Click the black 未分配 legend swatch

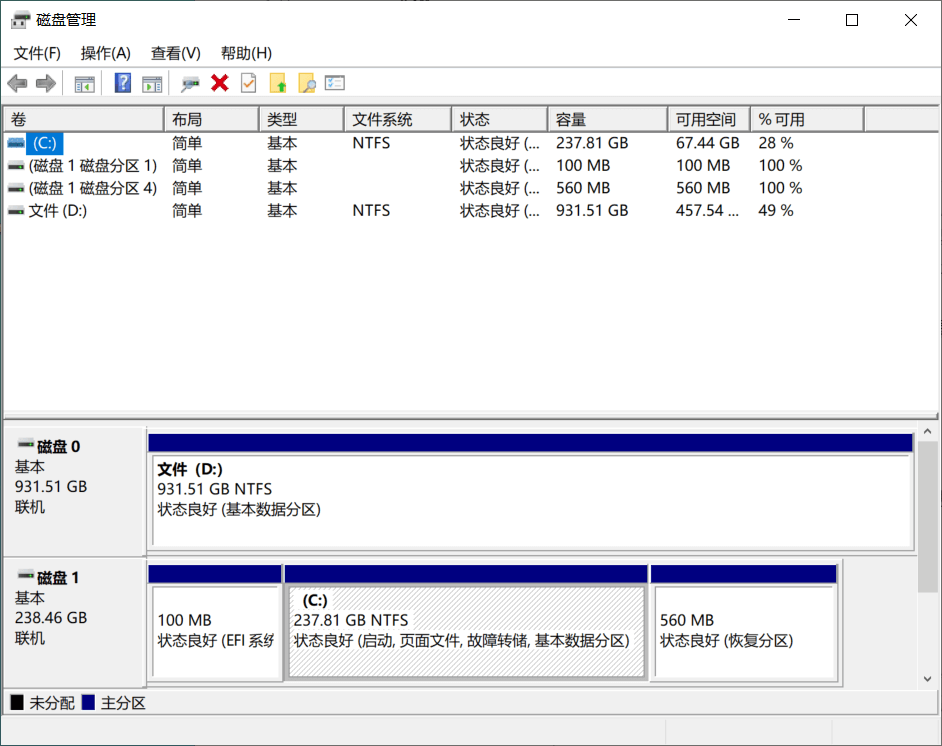tap(17, 702)
